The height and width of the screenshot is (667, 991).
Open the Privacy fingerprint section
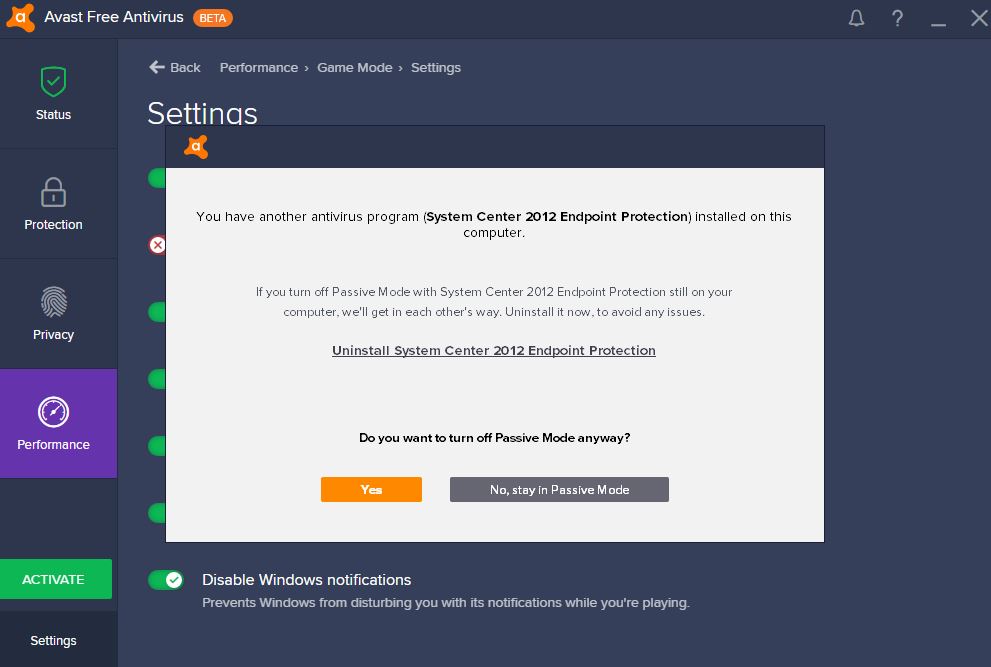[x=54, y=314]
